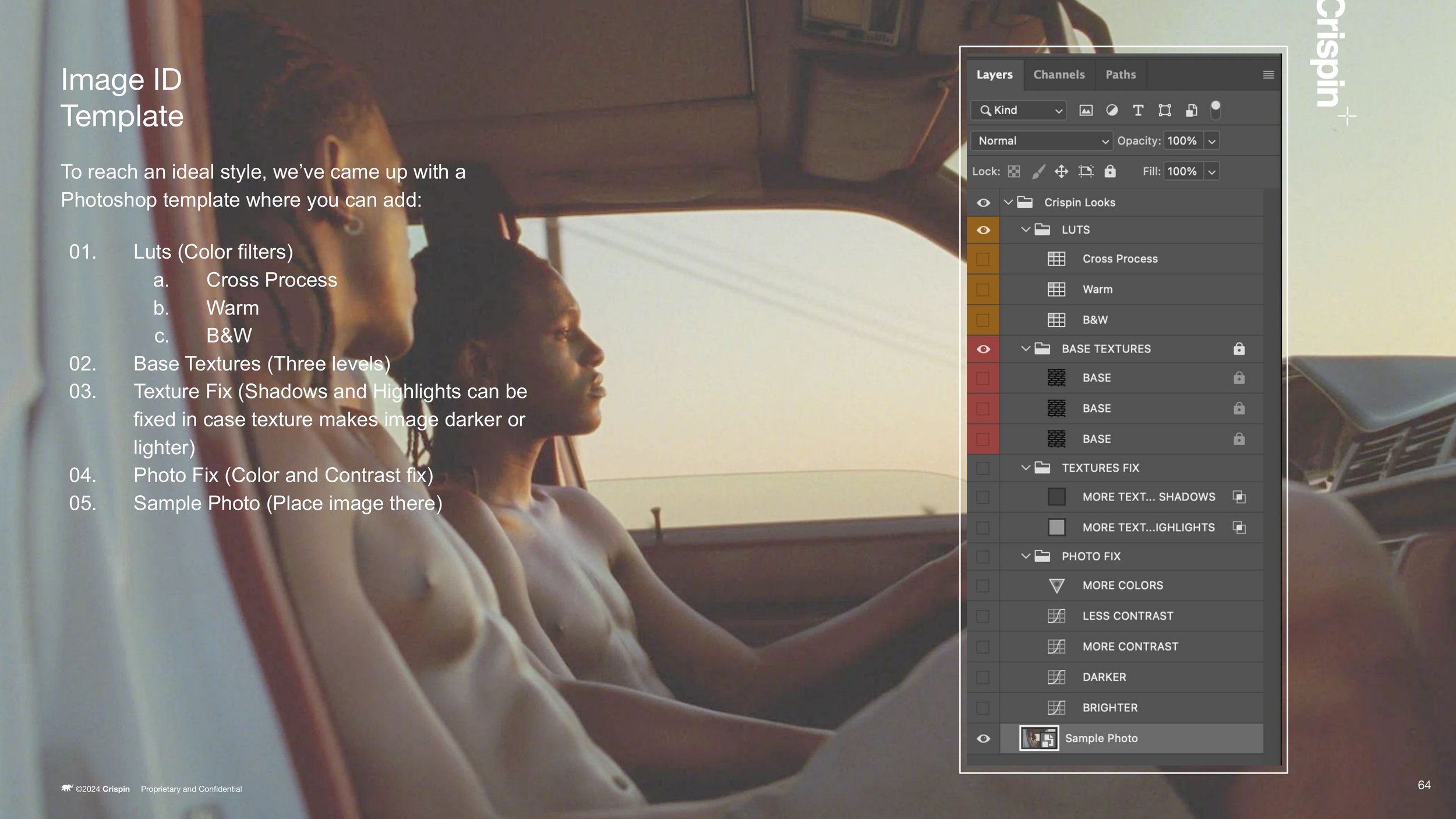Click the pixel layer filter icon

1086,111
